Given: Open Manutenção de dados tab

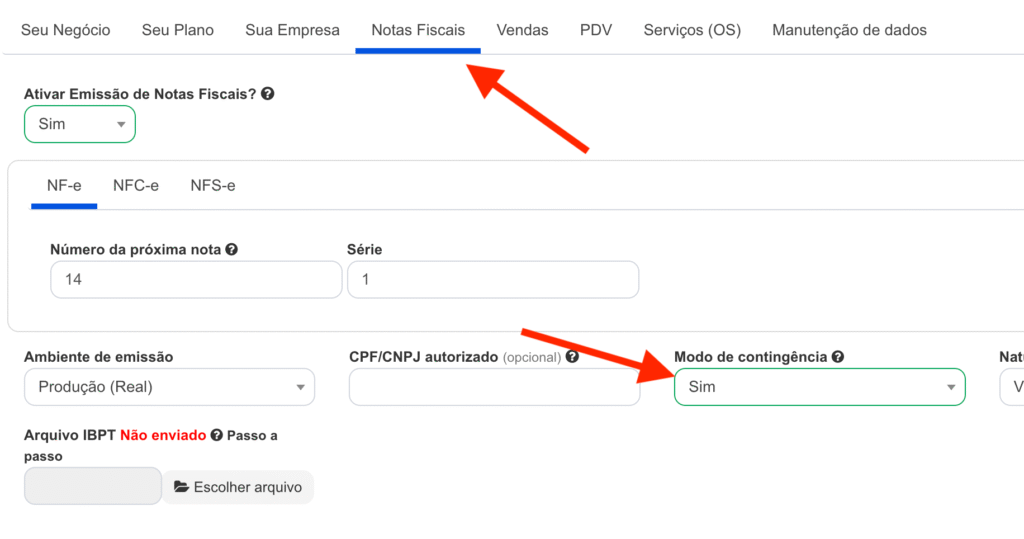Looking at the screenshot, I should tap(849, 30).
